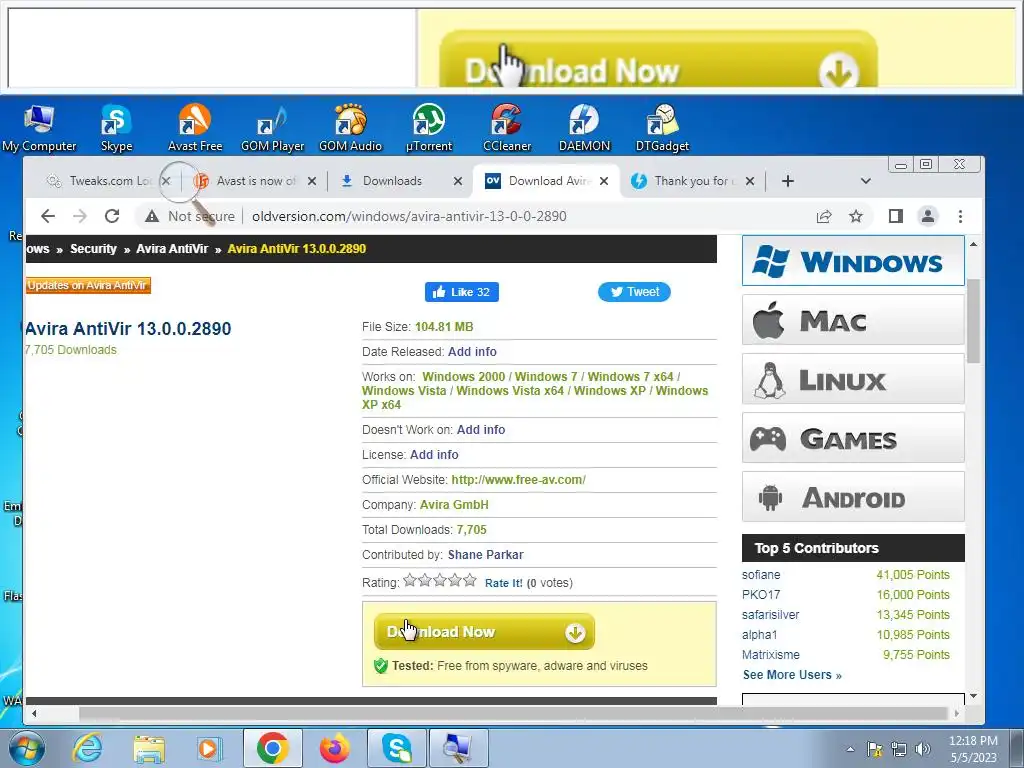Click the Avira AntiVir breadcrumb link
Viewport: 1024px width, 768px height.
coord(172,249)
